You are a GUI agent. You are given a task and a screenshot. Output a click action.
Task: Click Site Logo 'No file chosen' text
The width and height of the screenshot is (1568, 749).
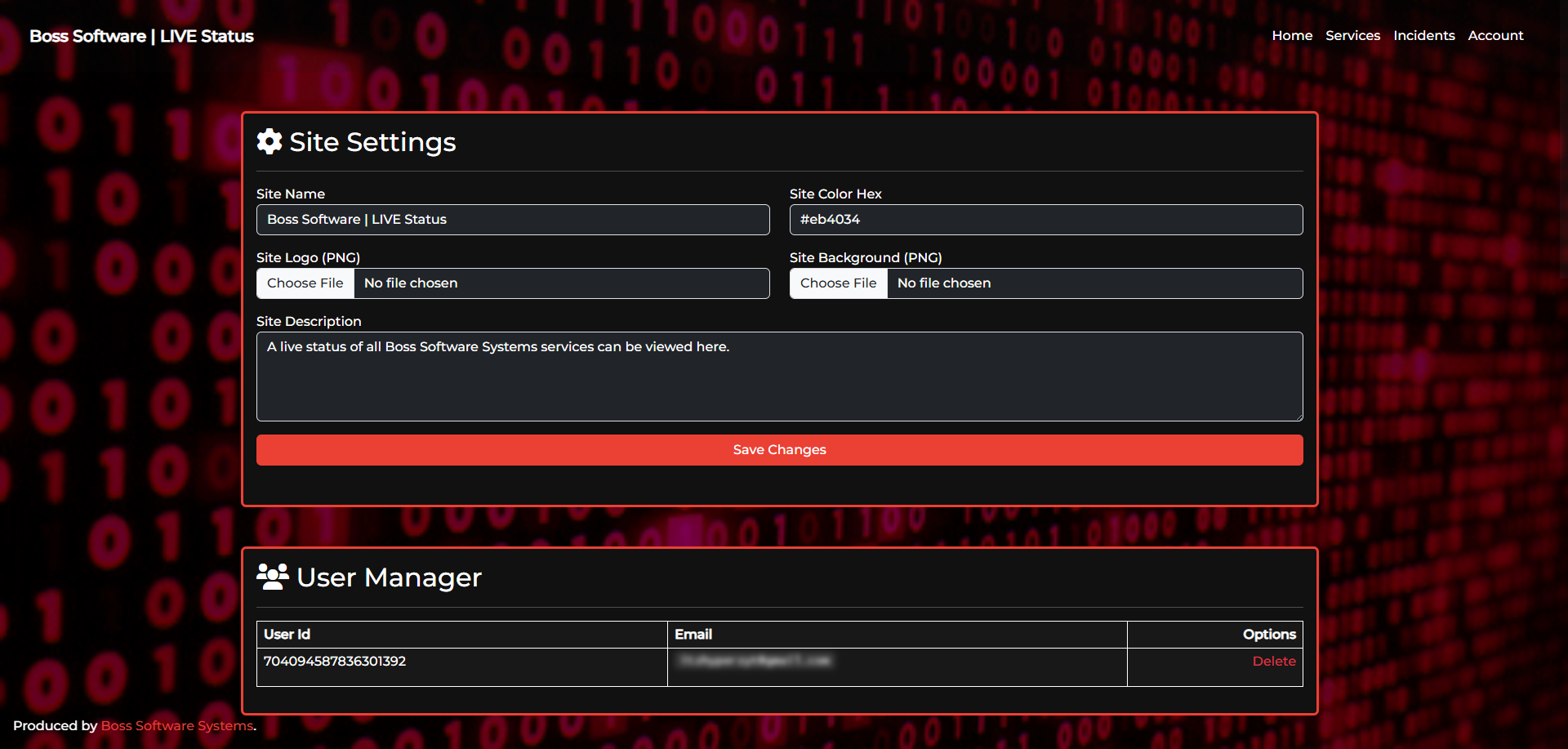[411, 283]
